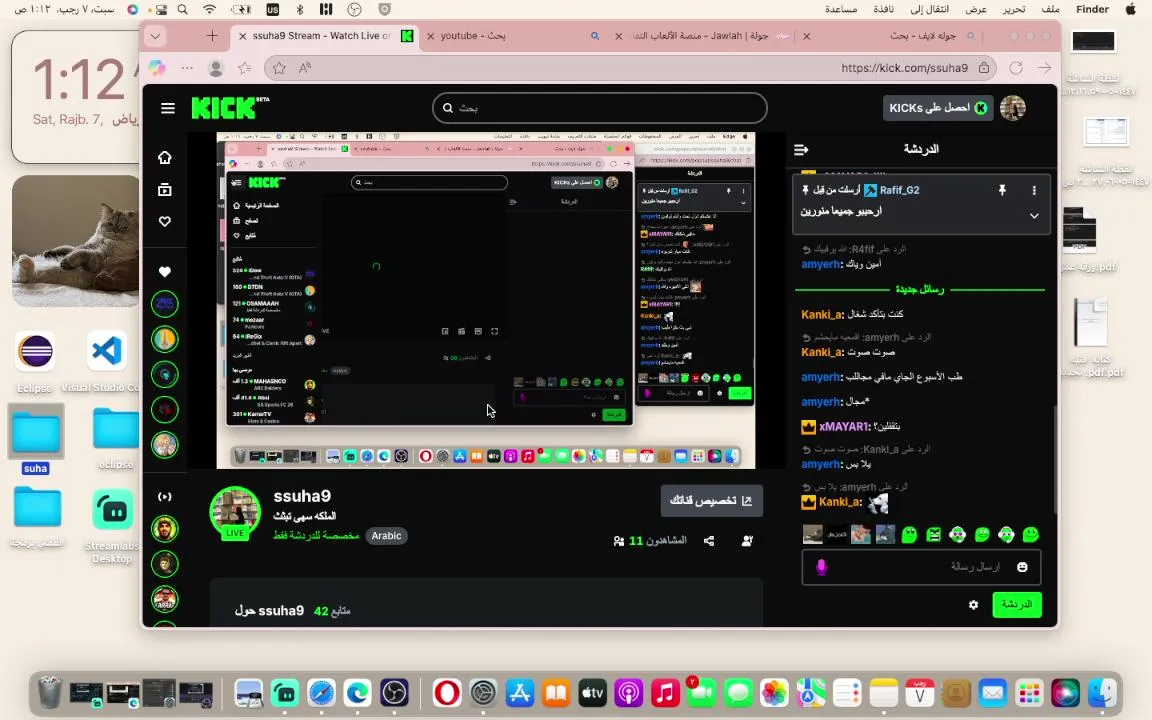Viewport: 1152px width, 720px height.
Task: Open ssuha9 profile avatar with LIVE badge
Action: pos(235,513)
